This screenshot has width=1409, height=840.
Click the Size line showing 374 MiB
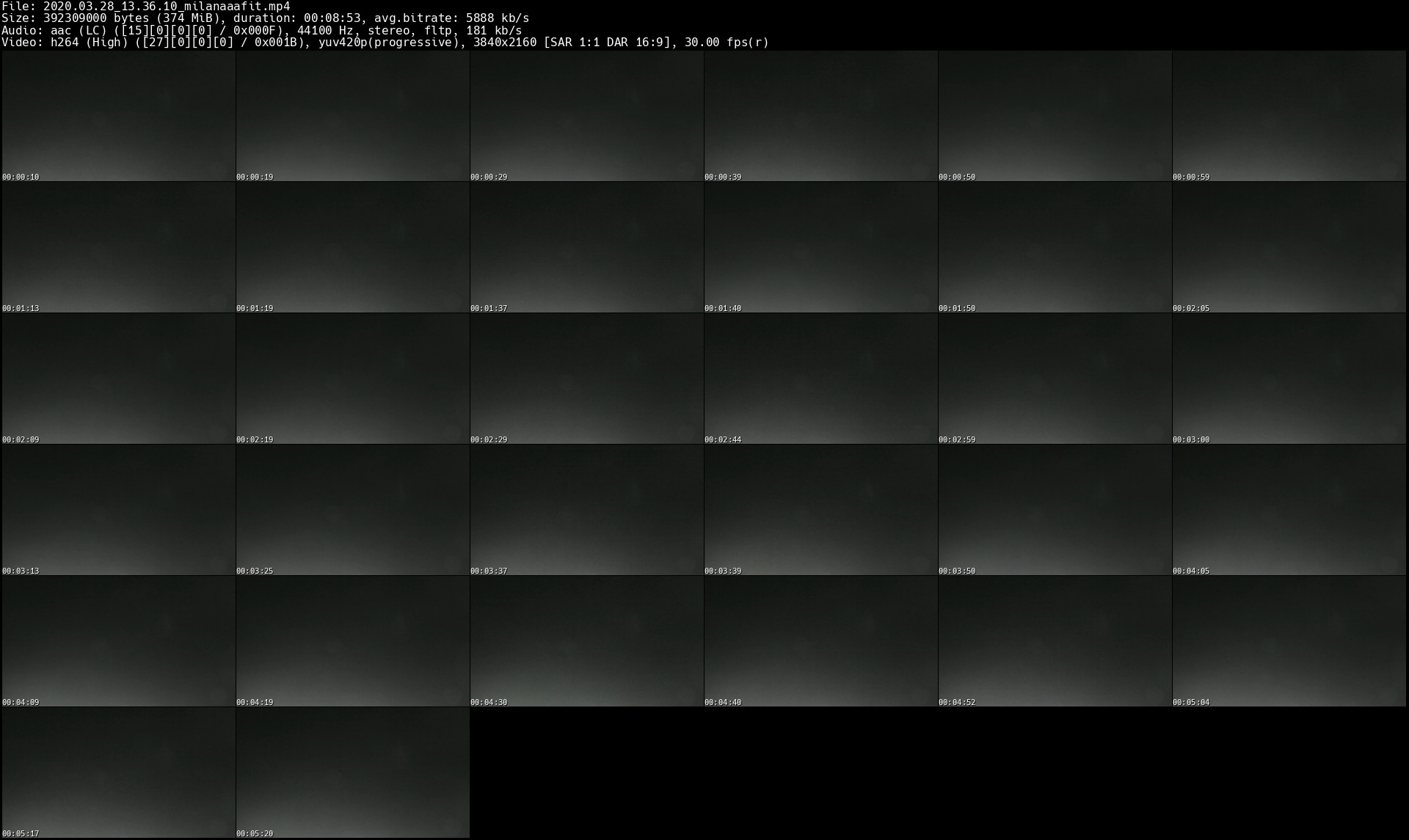tap(266, 18)
